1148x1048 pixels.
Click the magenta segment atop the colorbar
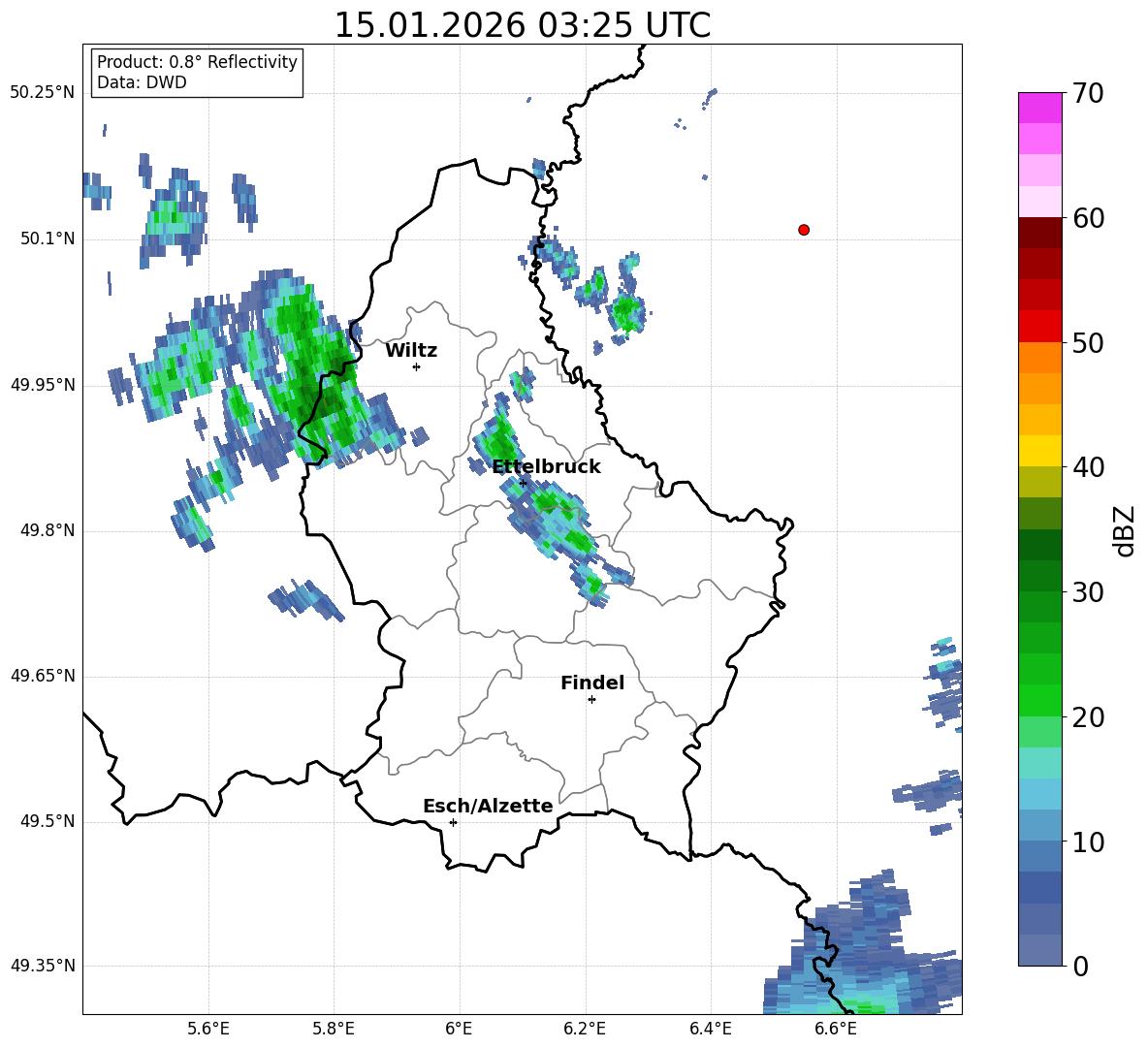(1039, 108)
